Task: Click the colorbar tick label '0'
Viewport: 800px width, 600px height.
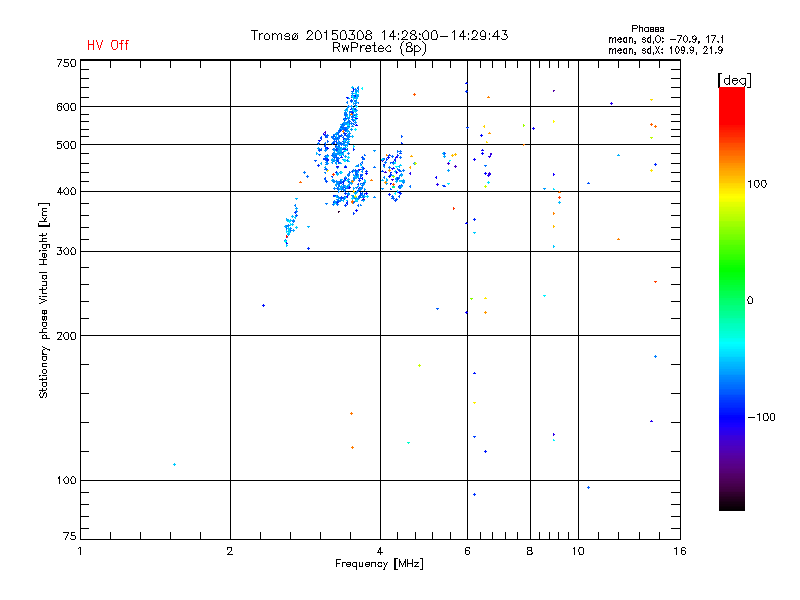Action: pyautogui.click(x=750, y=301)
